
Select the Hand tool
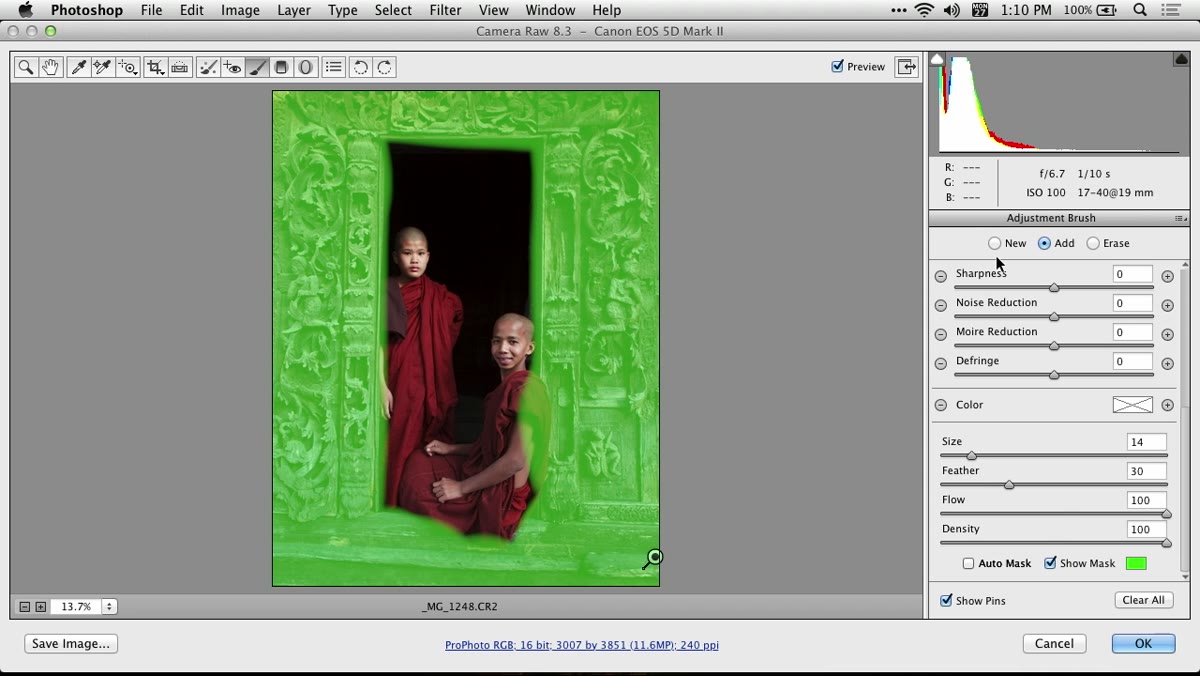(x=50, y=67)
